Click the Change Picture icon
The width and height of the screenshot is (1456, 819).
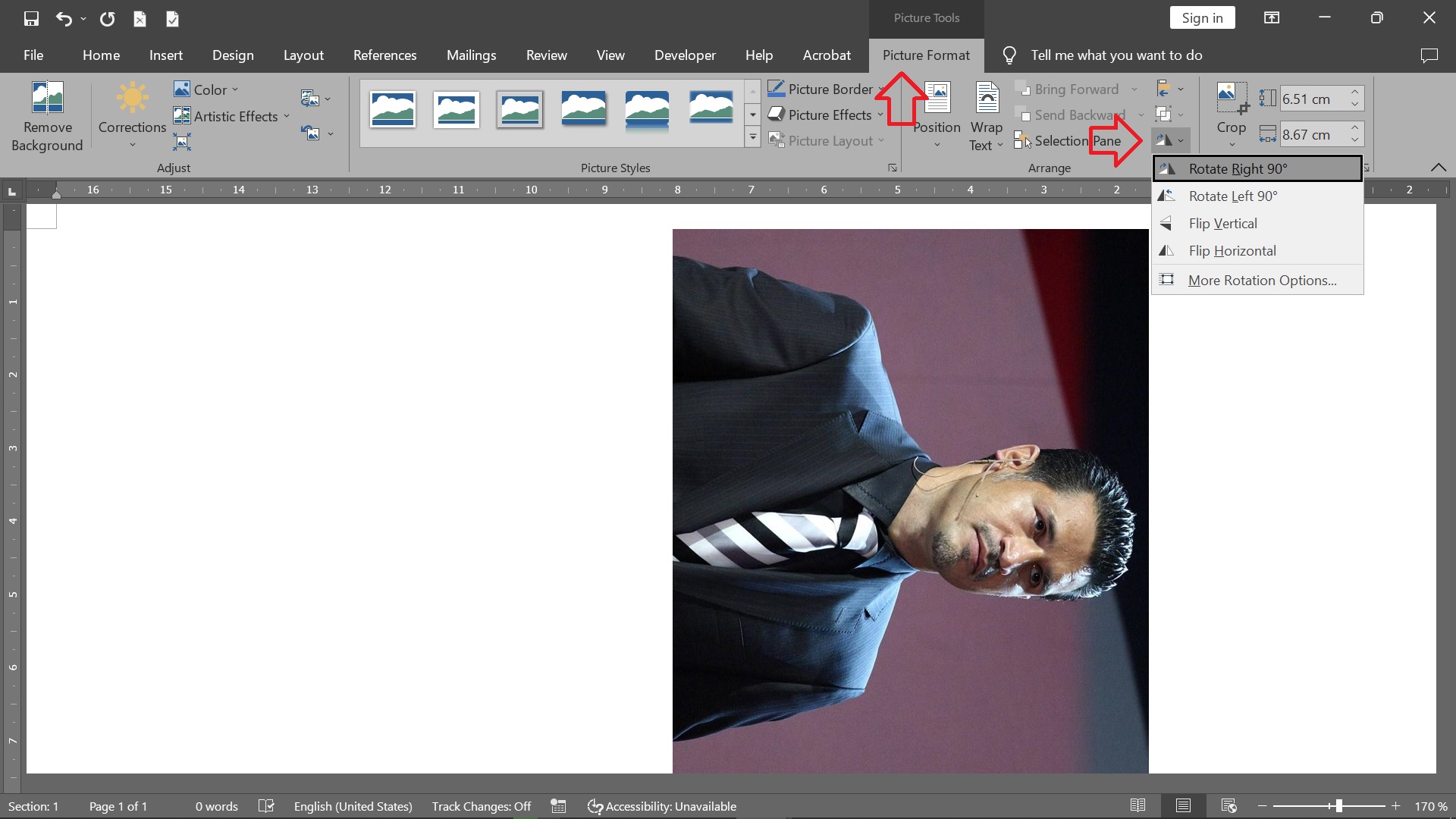(x=309, y=99)
